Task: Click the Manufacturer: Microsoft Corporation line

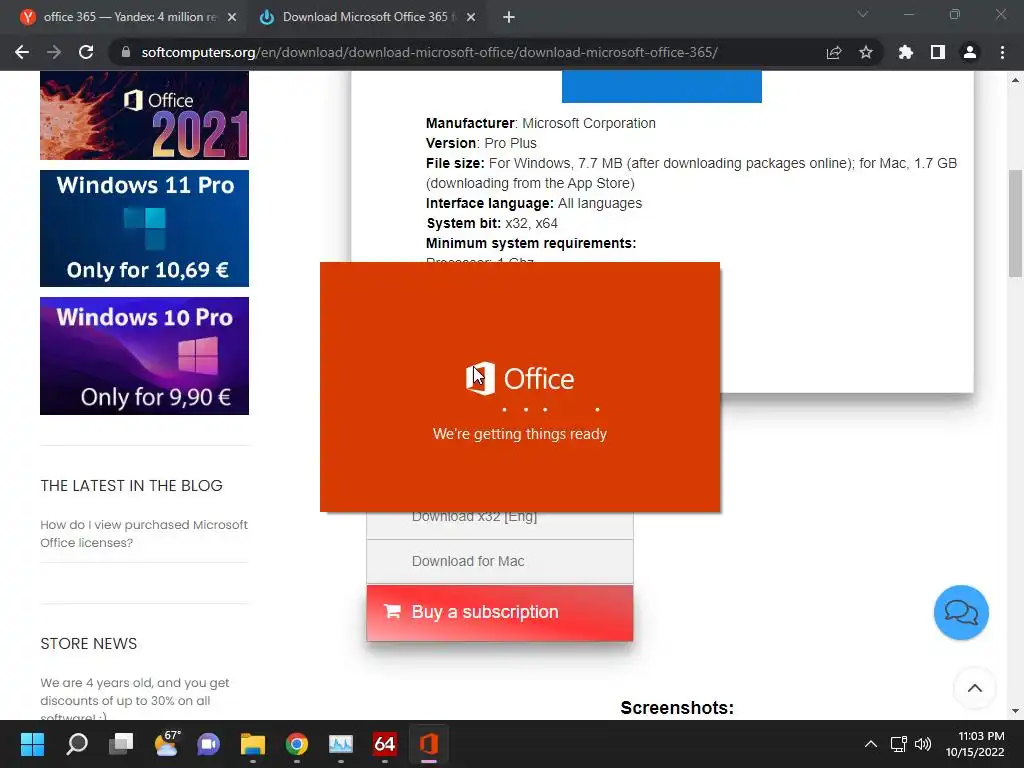Action: [541, 123]
